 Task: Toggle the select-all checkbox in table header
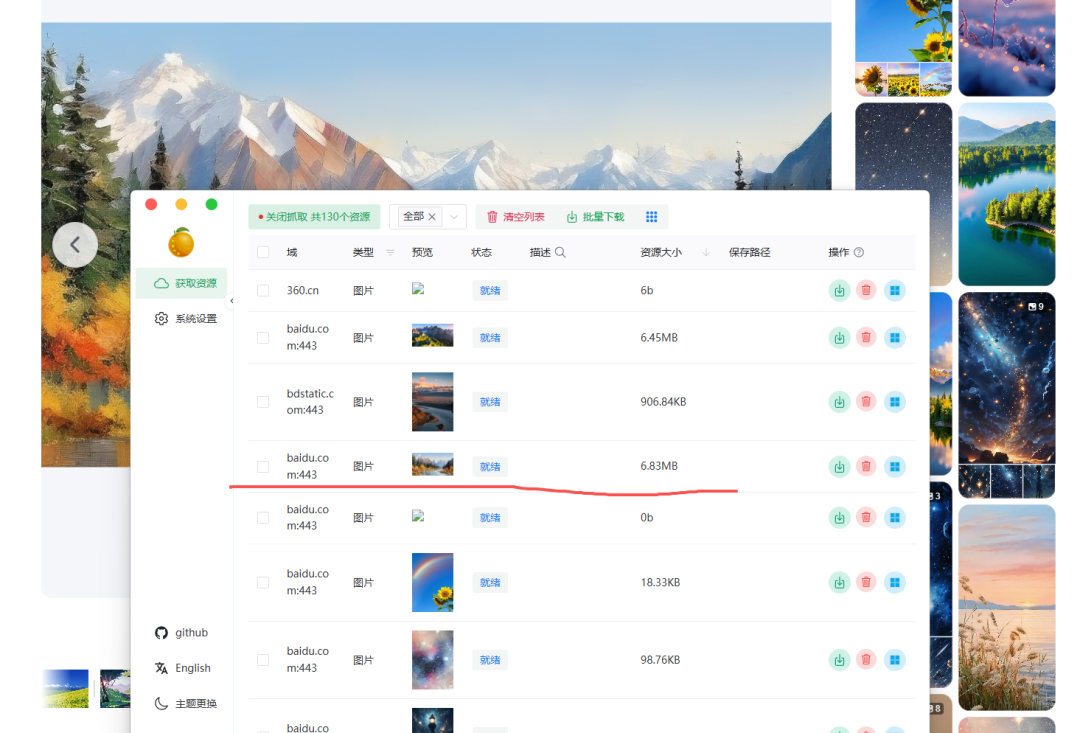pos(262,252)
